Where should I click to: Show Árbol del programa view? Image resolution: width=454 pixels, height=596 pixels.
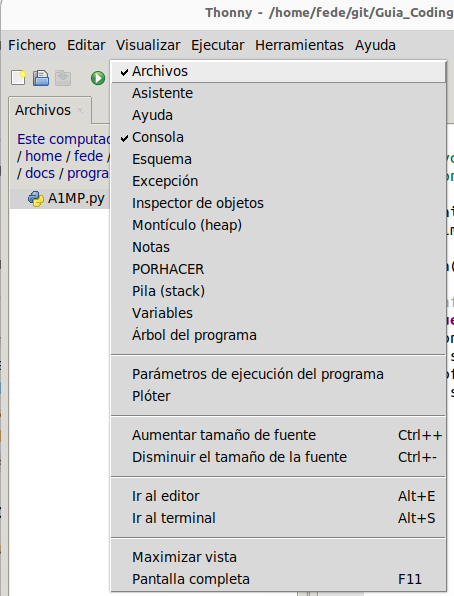278,335
